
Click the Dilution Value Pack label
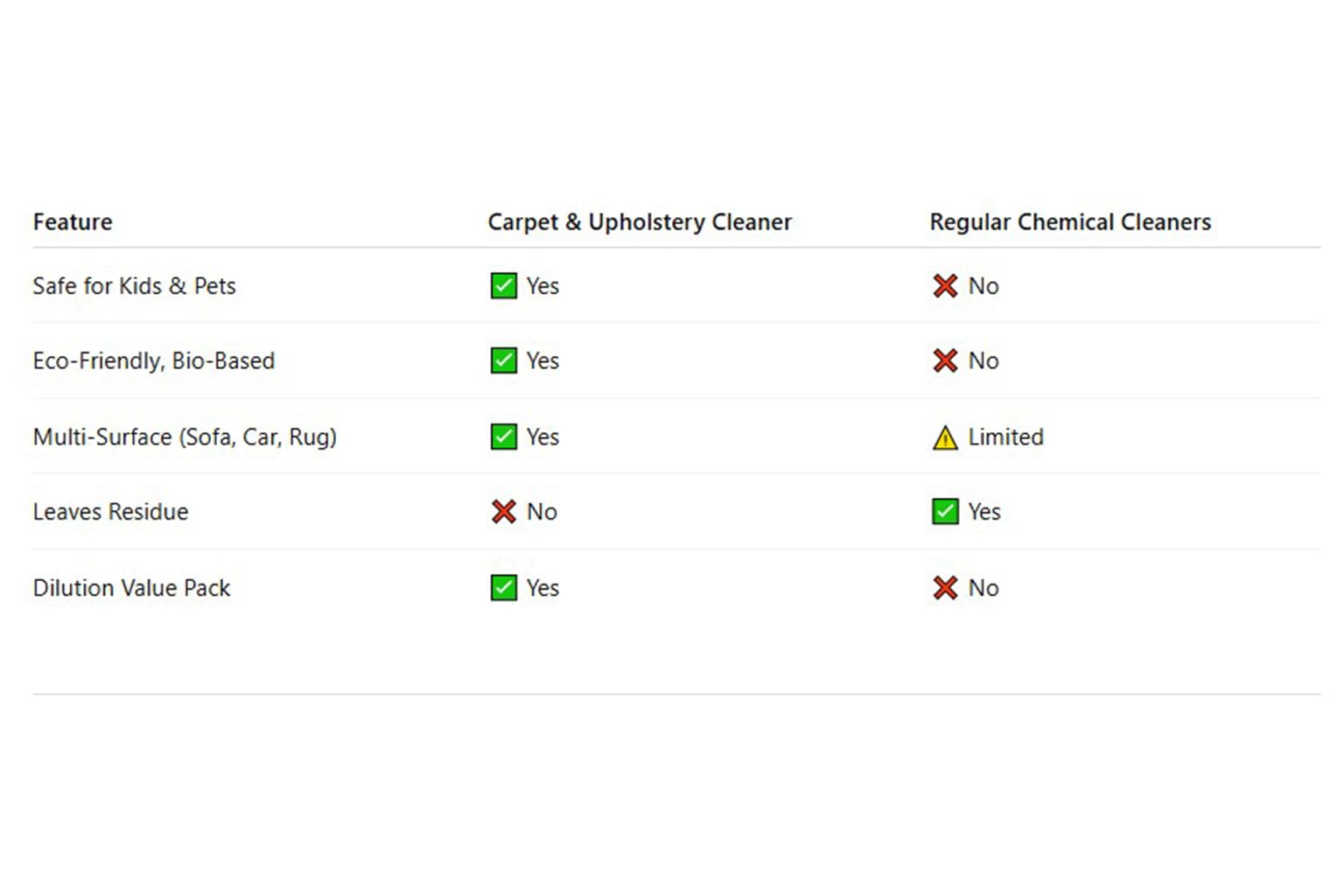tap(131, 588)
